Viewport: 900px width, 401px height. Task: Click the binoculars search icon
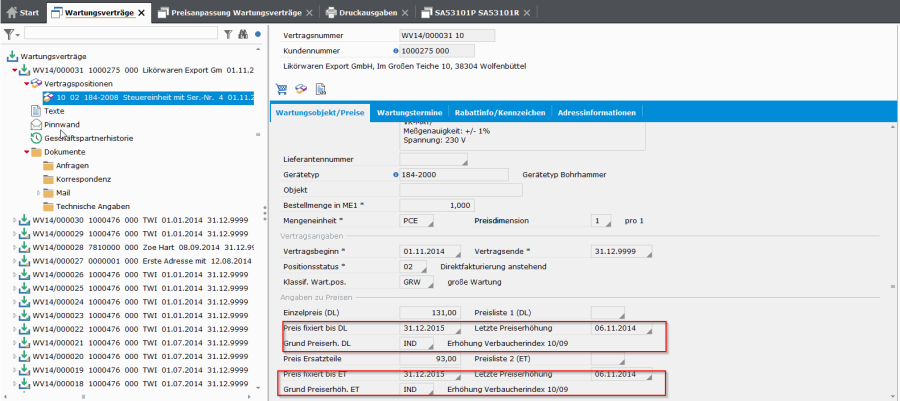coord(243,34)
